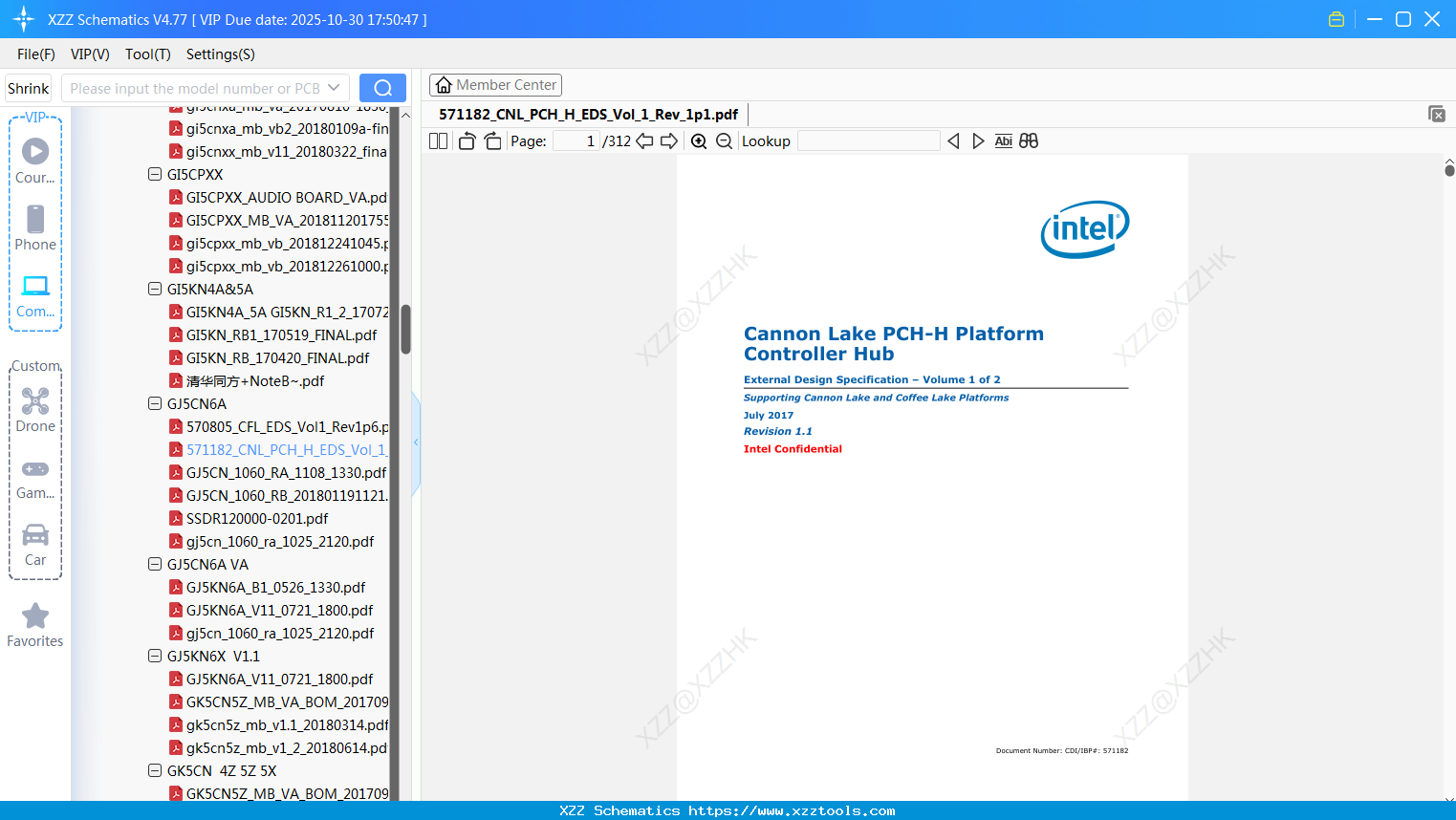Image resolution: width=1456 pixels, height=820 pixels.
Task: Click the file tree vertical scrollbar thumb
Action: click(405, 329)
